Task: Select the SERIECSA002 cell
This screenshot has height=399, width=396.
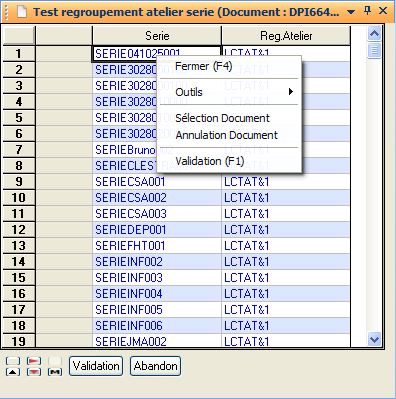Action: [157, 198]
